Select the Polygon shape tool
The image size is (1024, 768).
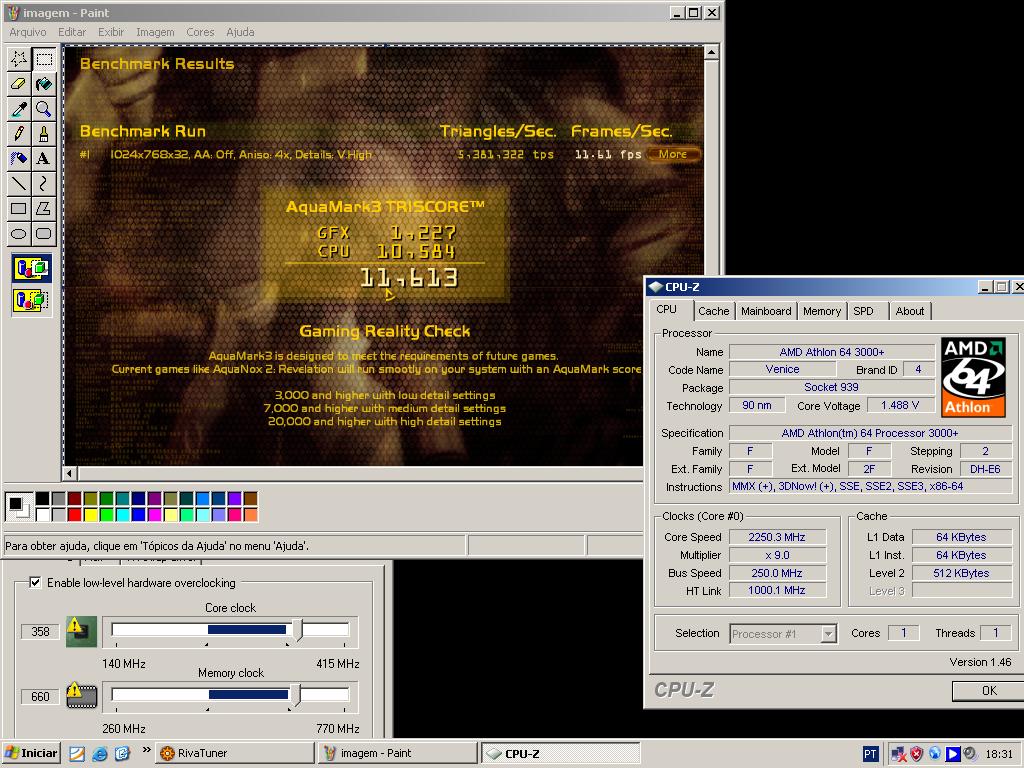click(44, 208)
